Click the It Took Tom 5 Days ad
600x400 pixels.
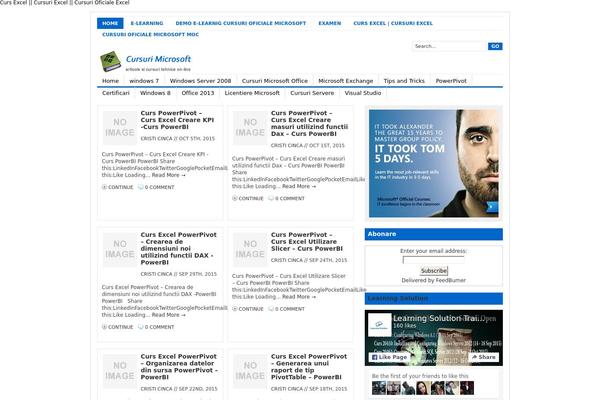[434, 163]
